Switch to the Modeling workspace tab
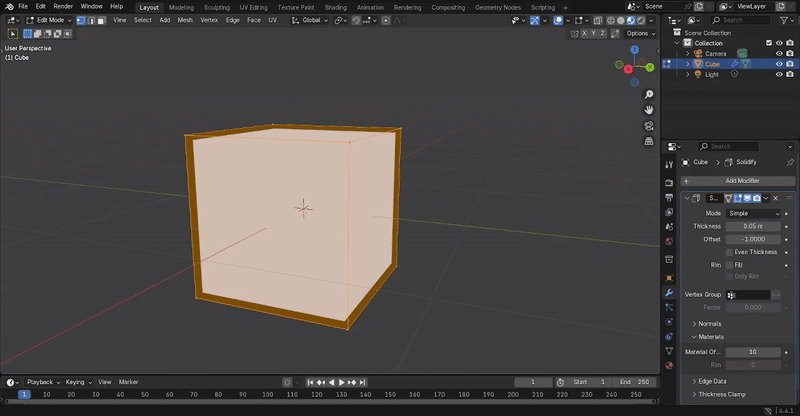This screenshot has width=800, height=416. click(181, 8)
